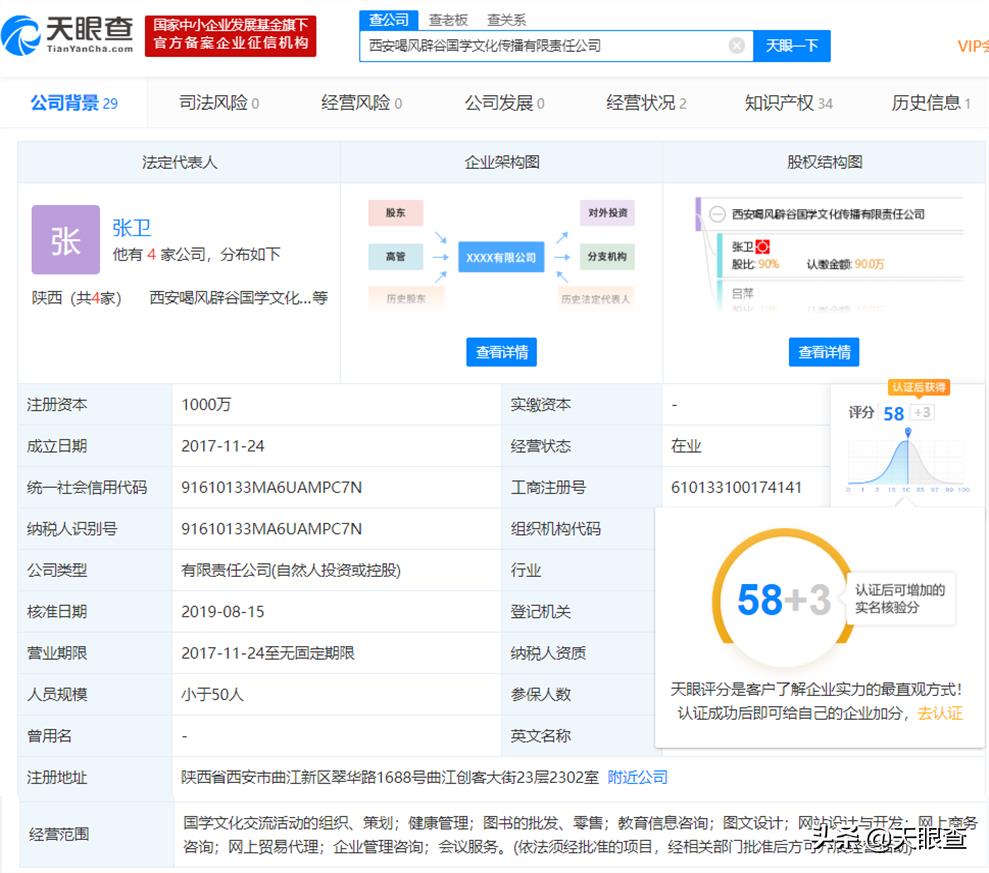Clear the search box with the X icon
Viewport: 989px width, 873px height.
(736, 45)
